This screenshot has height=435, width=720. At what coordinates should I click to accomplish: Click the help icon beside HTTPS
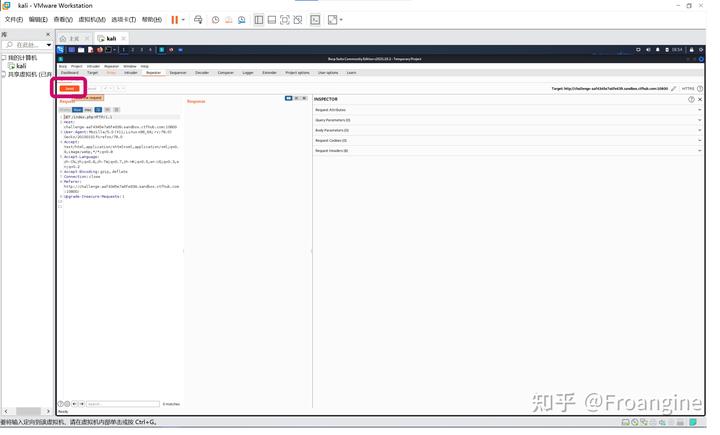tap(700, 89)
